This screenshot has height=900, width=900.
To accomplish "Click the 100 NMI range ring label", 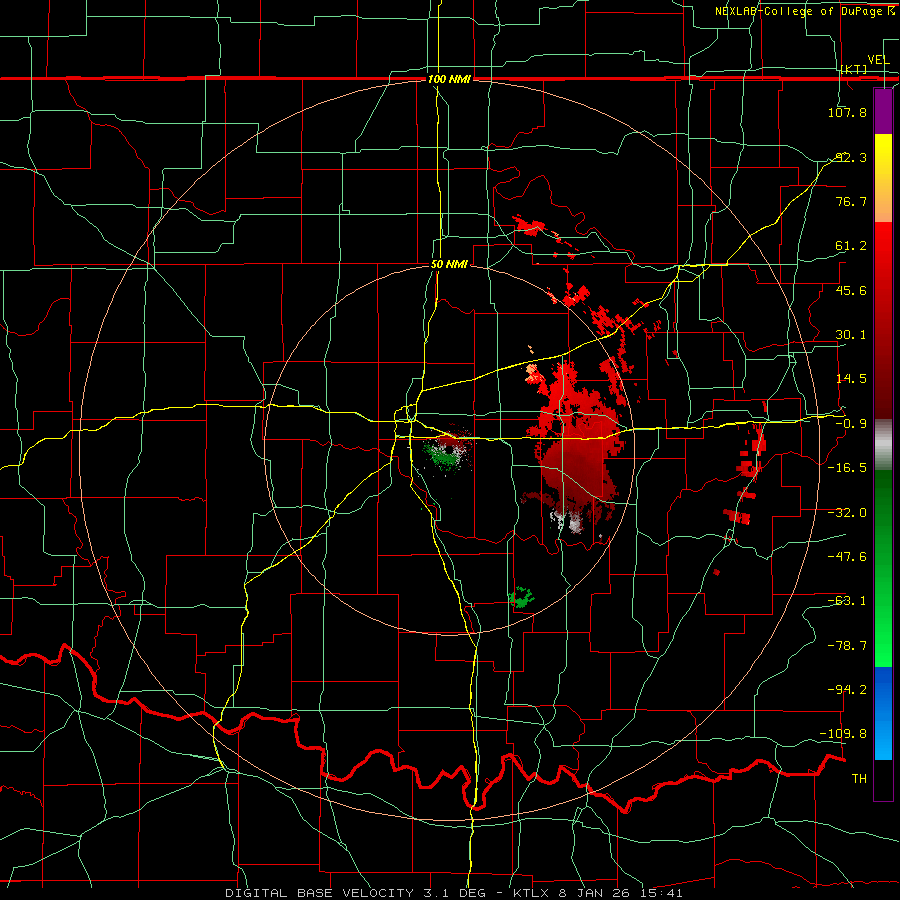I will pos(449,79).
